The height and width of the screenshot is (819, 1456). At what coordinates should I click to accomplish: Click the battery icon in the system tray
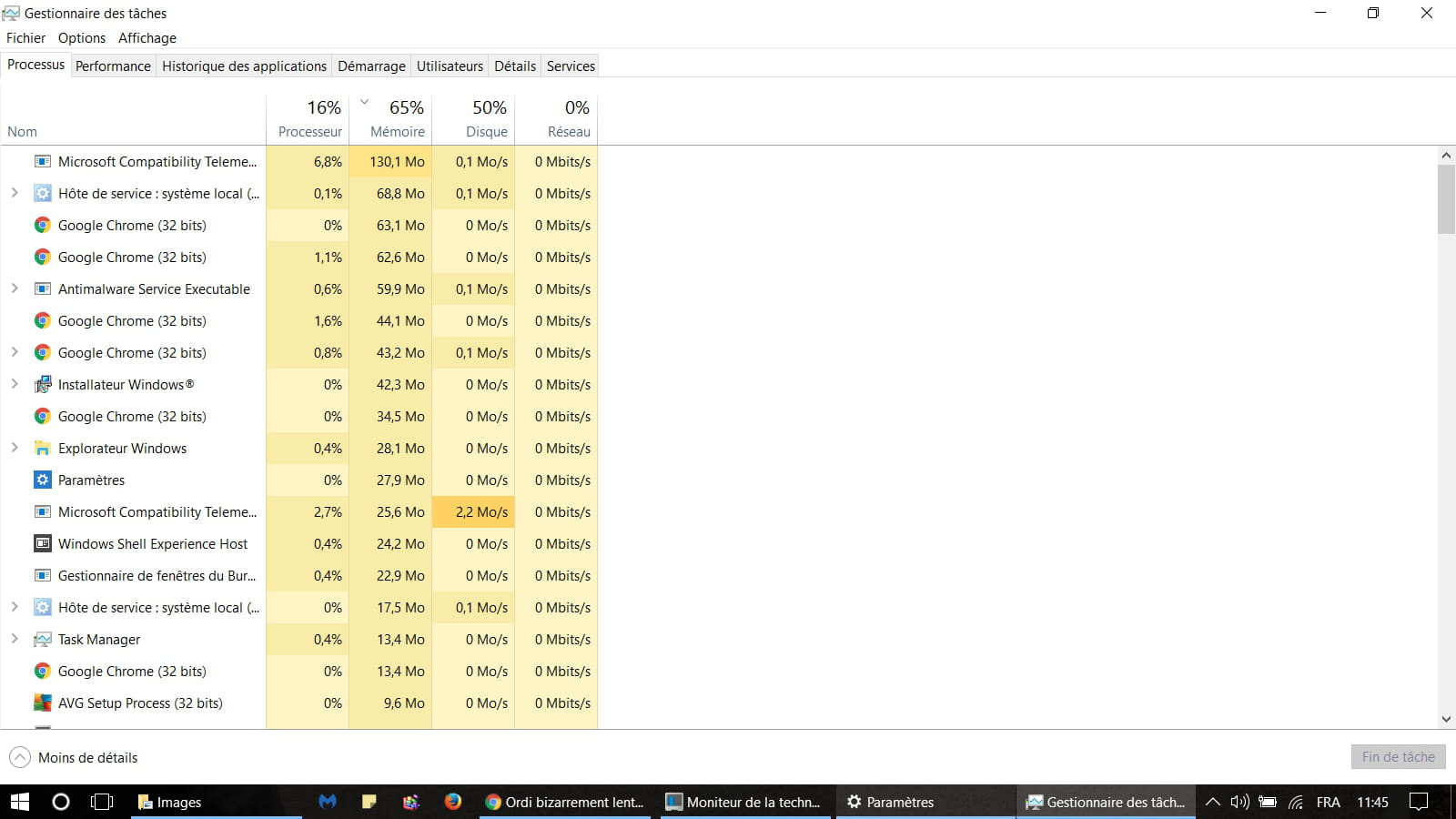click(1268, 802)
